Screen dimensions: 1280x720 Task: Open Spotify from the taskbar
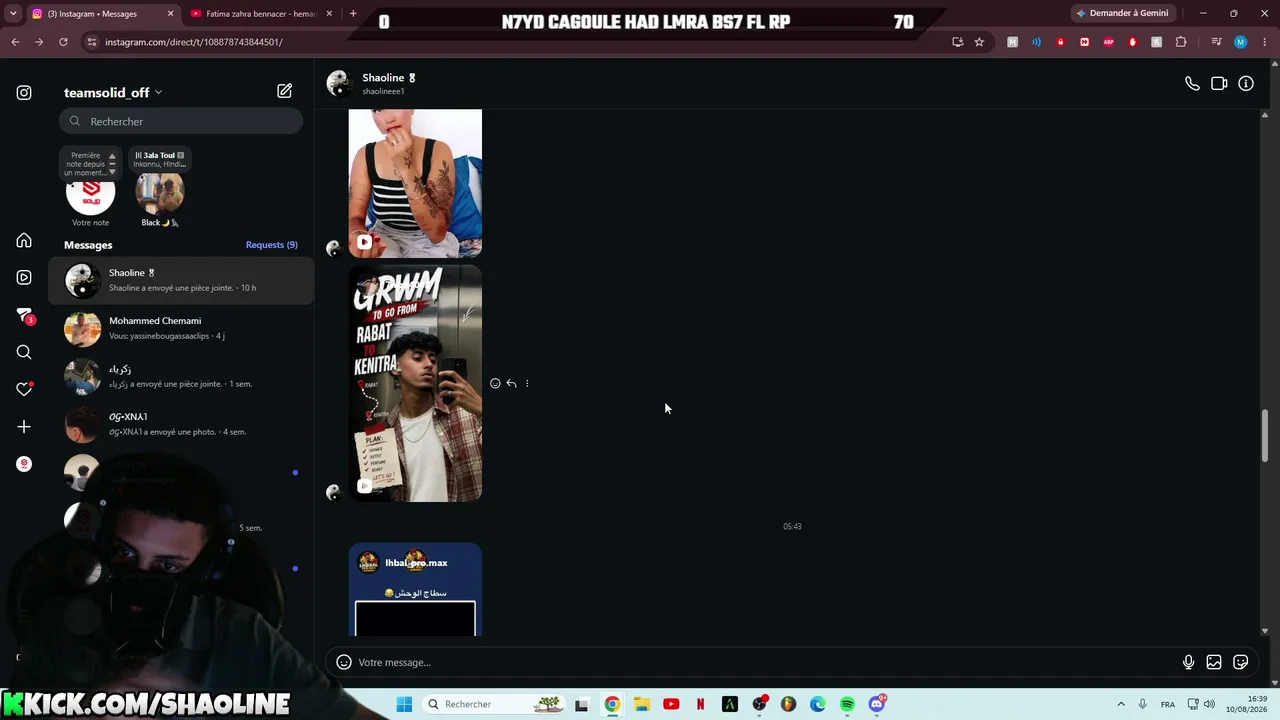click(847, 704)
